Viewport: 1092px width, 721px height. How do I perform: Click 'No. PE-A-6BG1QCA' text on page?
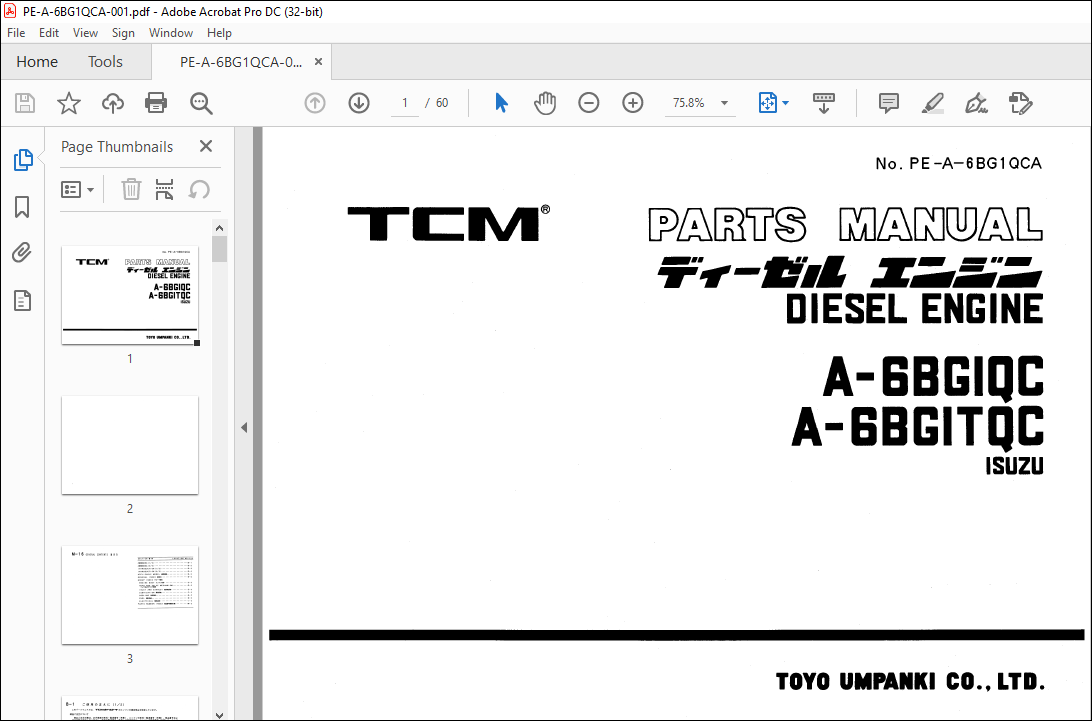tap(958, 164)
